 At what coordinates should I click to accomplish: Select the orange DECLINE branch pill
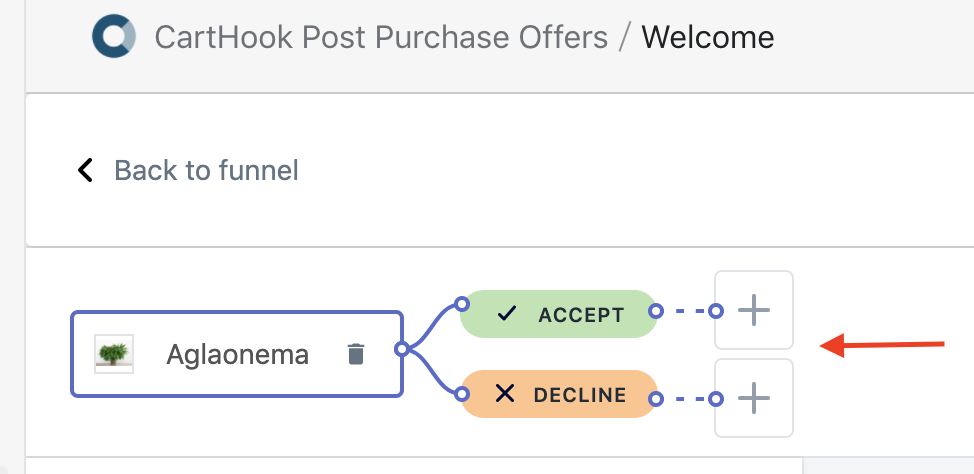tap(580, 394)
